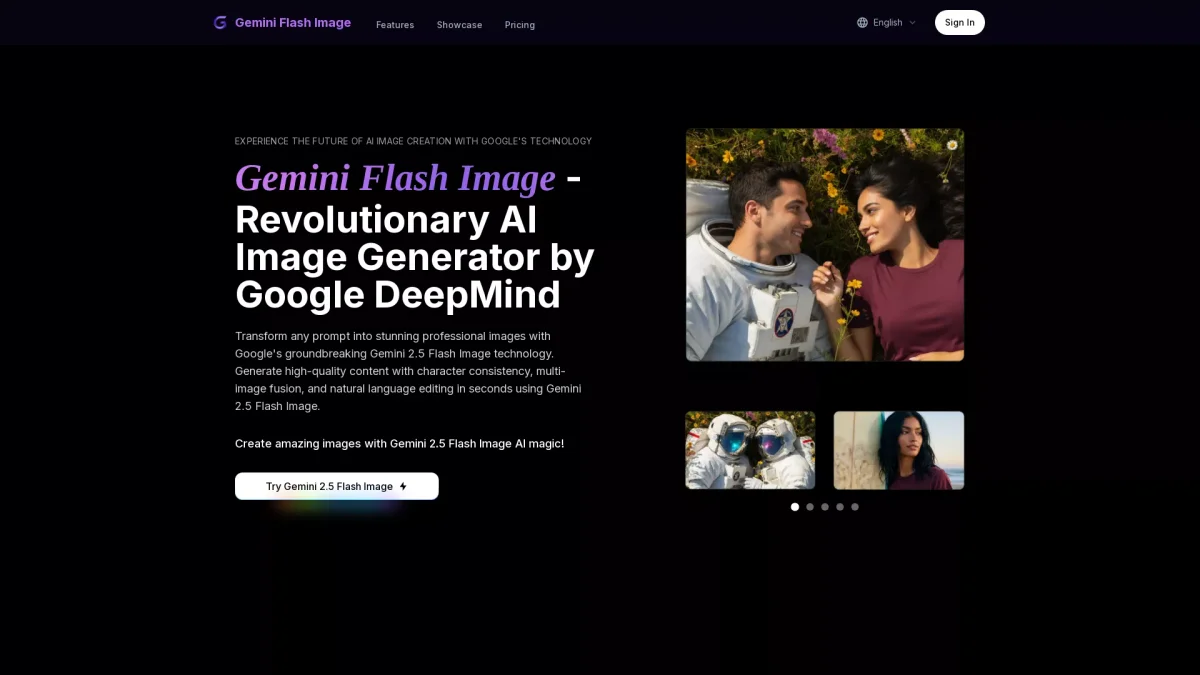Click the globe language icon

click(x=862, y=23)
